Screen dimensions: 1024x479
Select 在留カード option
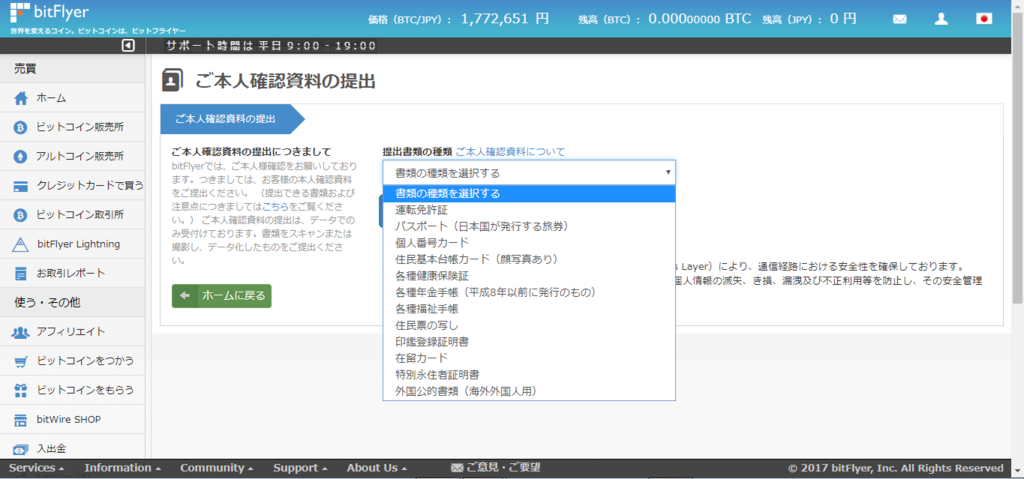click(x=529, y=358)
